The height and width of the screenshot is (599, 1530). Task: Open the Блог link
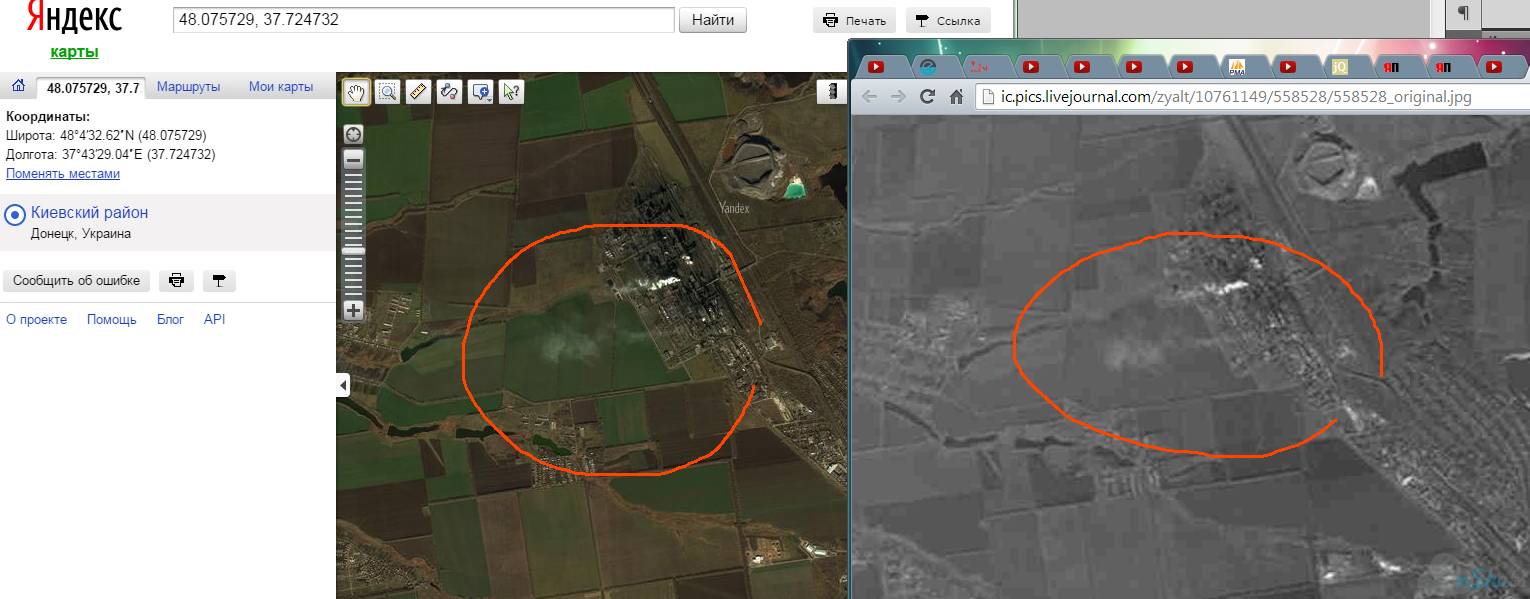pos(170,319)
